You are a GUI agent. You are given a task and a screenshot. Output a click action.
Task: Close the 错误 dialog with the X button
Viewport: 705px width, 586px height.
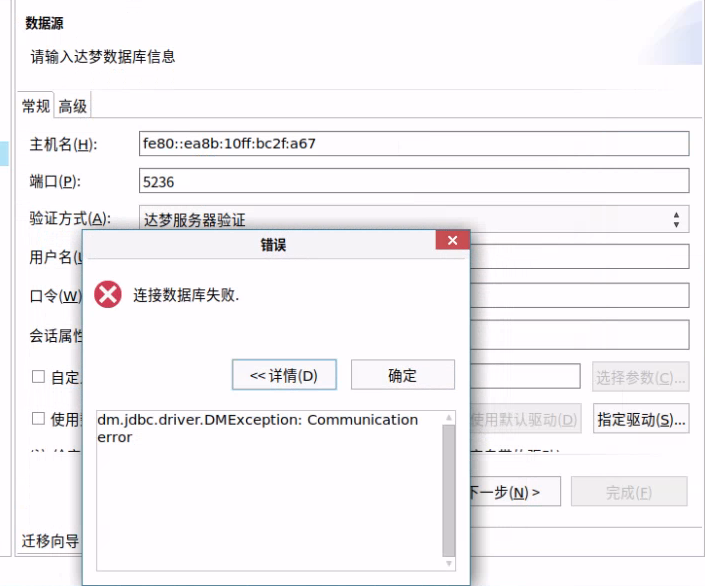452,242
